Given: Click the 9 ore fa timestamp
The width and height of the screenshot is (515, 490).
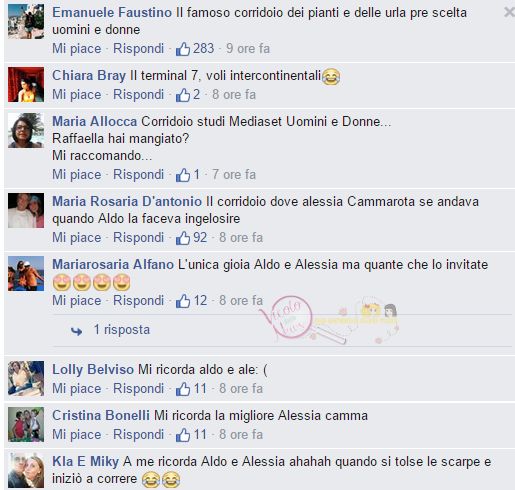Looking at the screenshot, I should point(248,49).
